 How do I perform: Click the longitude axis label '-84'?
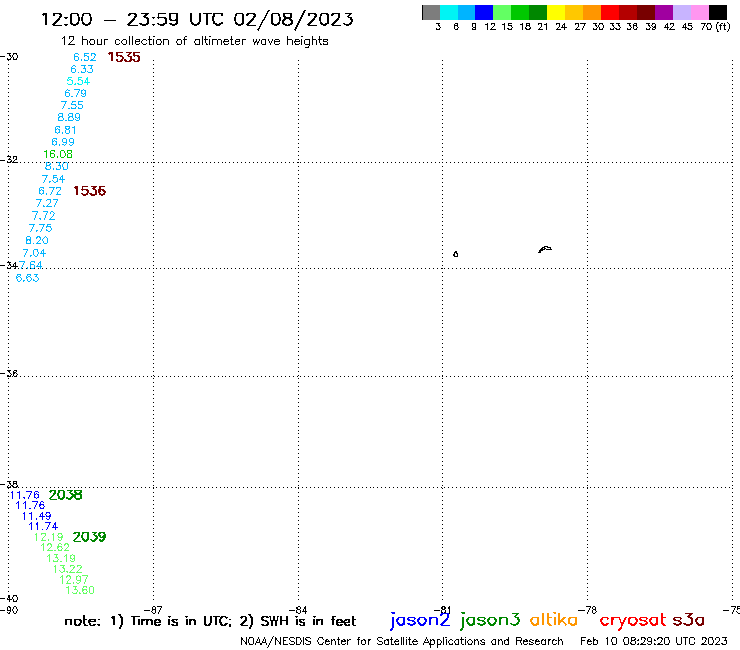[x=298, y=610]
